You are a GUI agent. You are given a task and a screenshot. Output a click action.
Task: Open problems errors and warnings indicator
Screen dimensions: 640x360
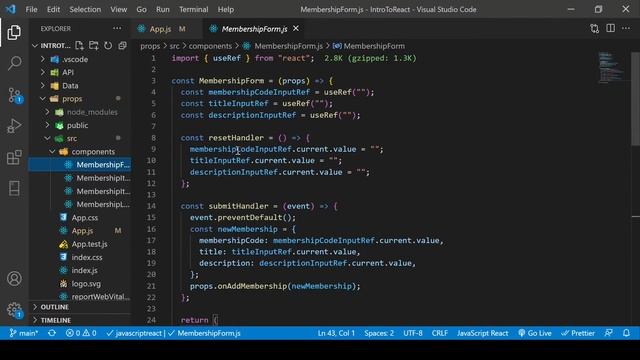point(81,333)
